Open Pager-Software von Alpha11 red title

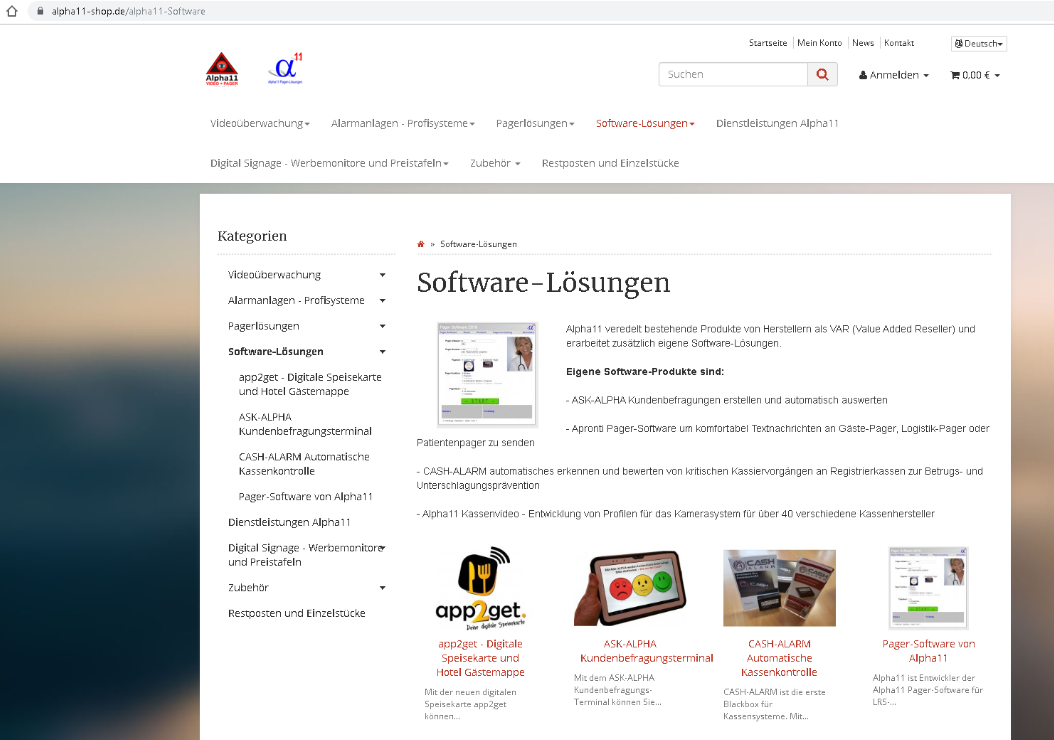tap(928, 651)
